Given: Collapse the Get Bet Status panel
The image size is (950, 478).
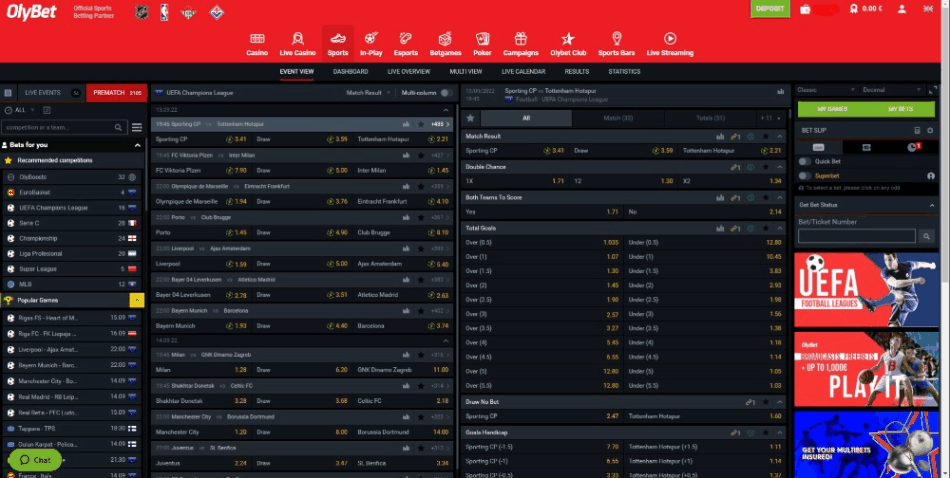Looking at the screenshot, I should pyautogui.click(x=932, y=205).
